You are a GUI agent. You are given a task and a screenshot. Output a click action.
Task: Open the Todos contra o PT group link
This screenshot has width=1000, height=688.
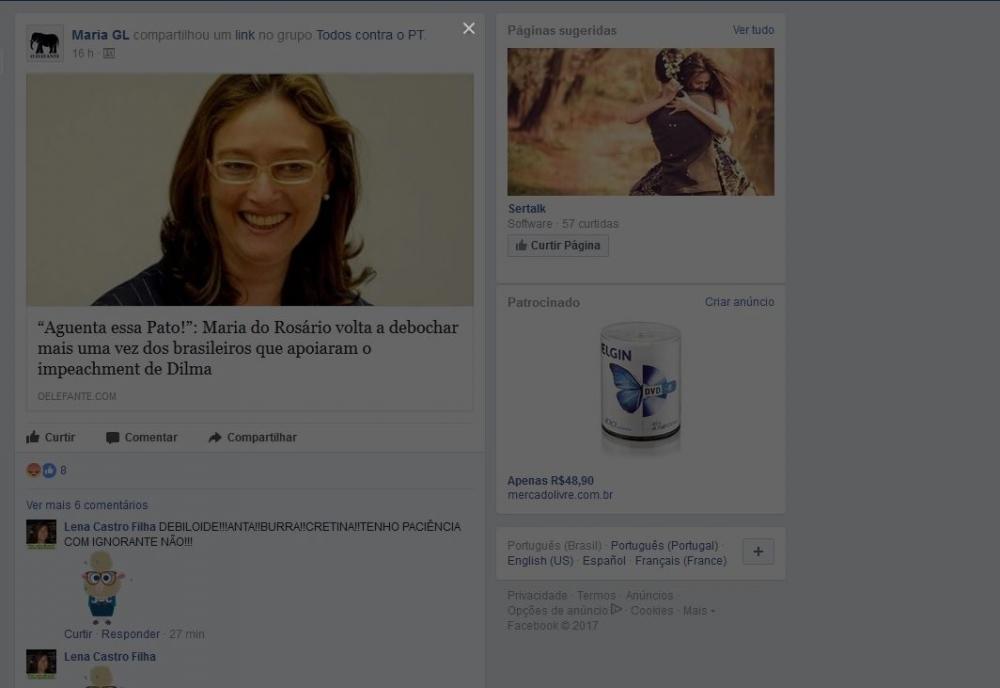(370, 35)
